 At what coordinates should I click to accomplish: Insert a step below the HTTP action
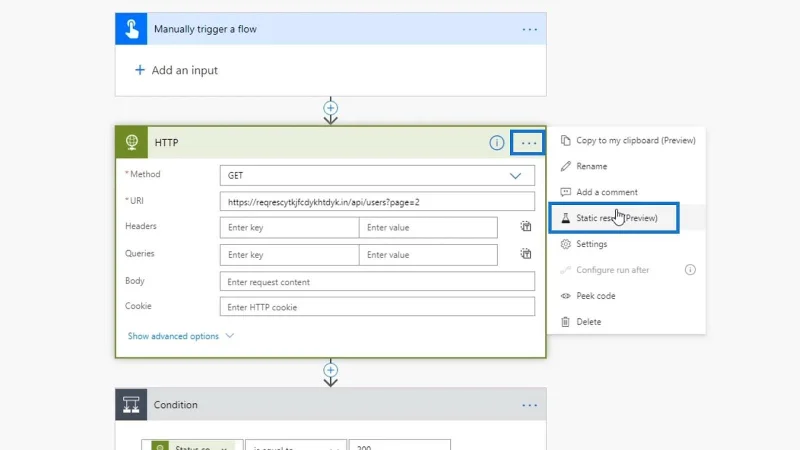click(x=331, y=370)
